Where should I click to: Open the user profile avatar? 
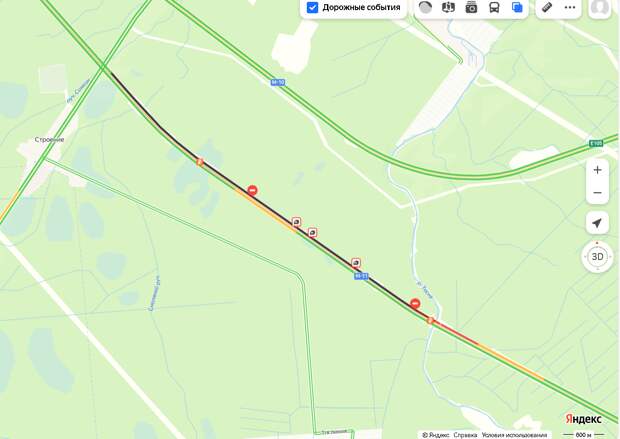pos(600,7)
